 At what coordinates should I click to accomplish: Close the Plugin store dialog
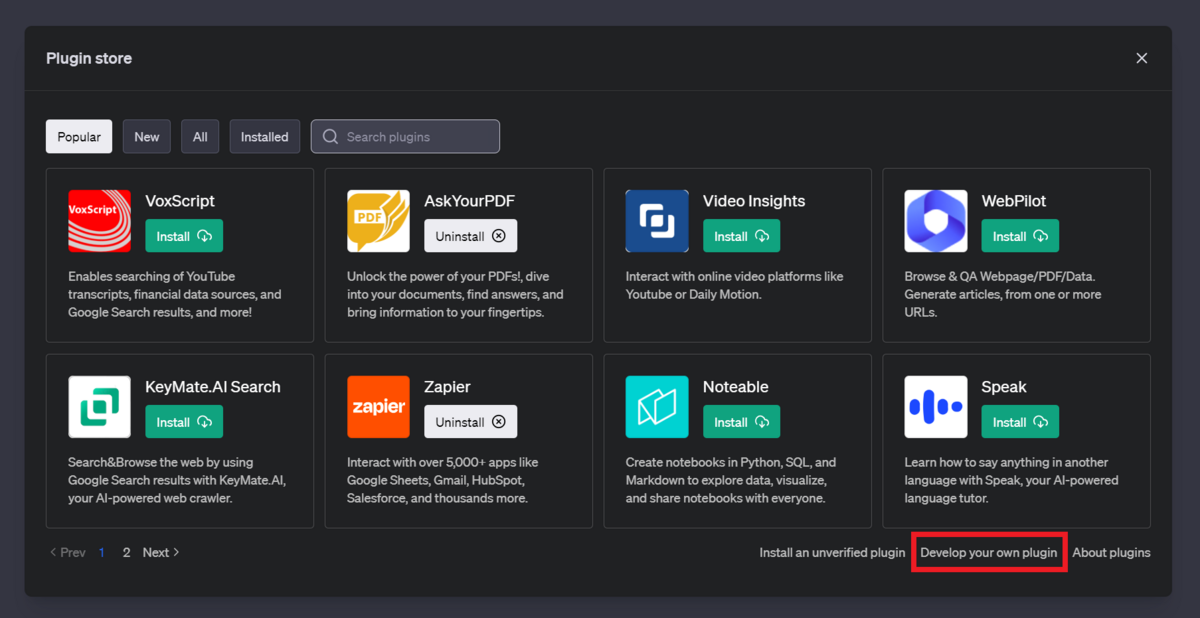(1141, 58)
